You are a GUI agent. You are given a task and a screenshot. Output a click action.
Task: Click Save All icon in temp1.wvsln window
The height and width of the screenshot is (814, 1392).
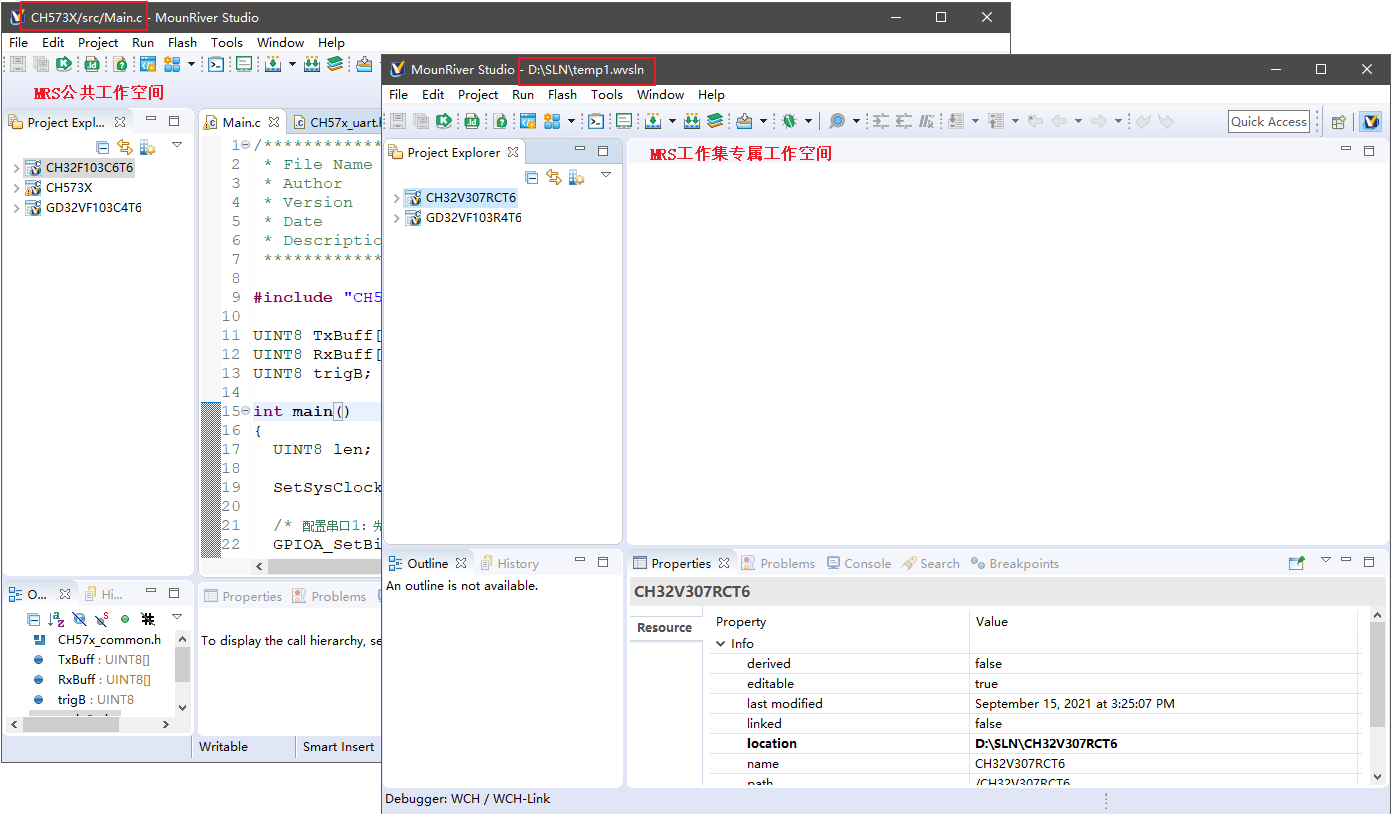(421, 121)
